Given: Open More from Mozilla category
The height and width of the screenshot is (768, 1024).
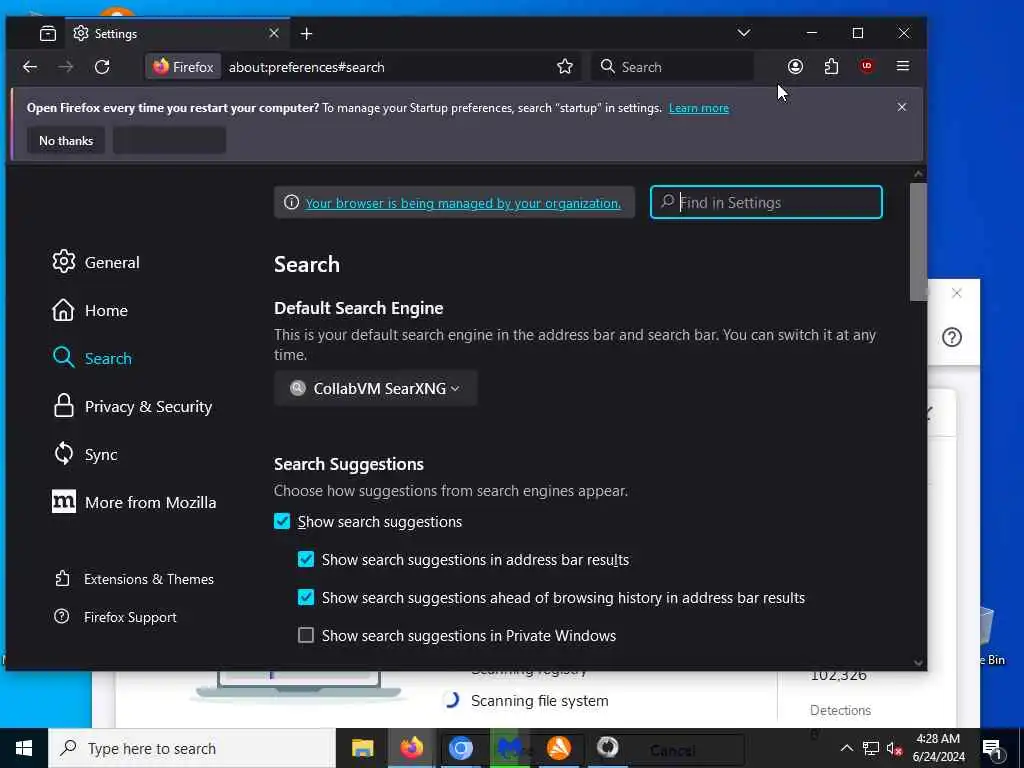Looking at the screenshot, I should 135,502.
